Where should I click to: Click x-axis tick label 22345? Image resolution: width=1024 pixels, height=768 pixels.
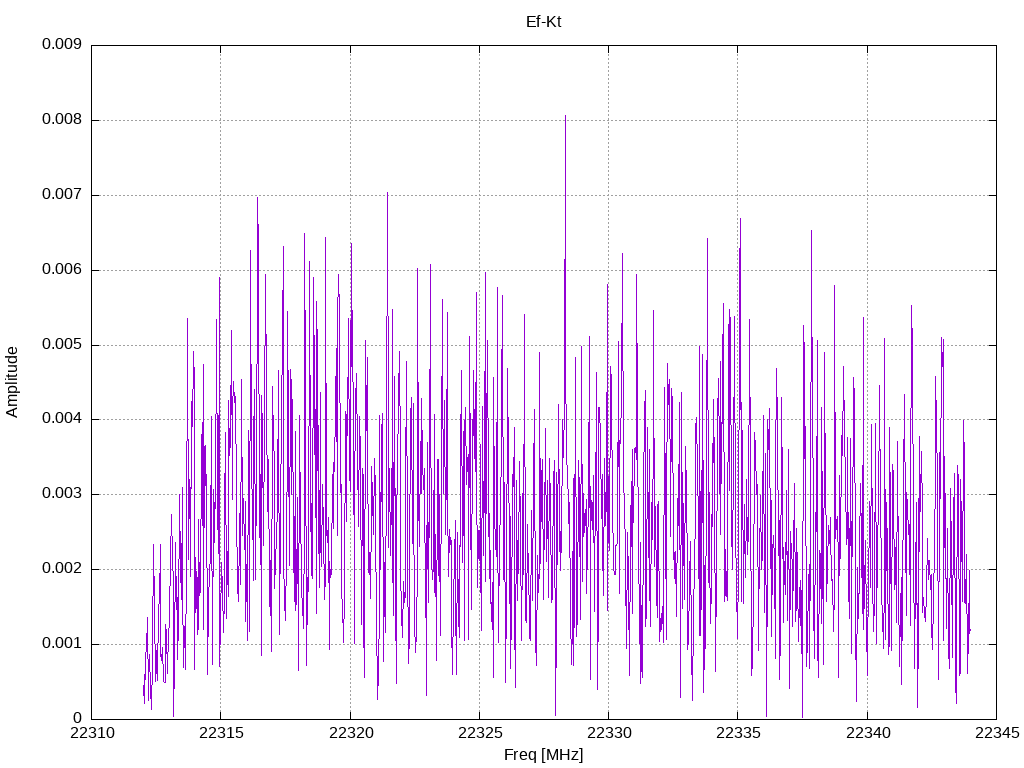[997, 733]
